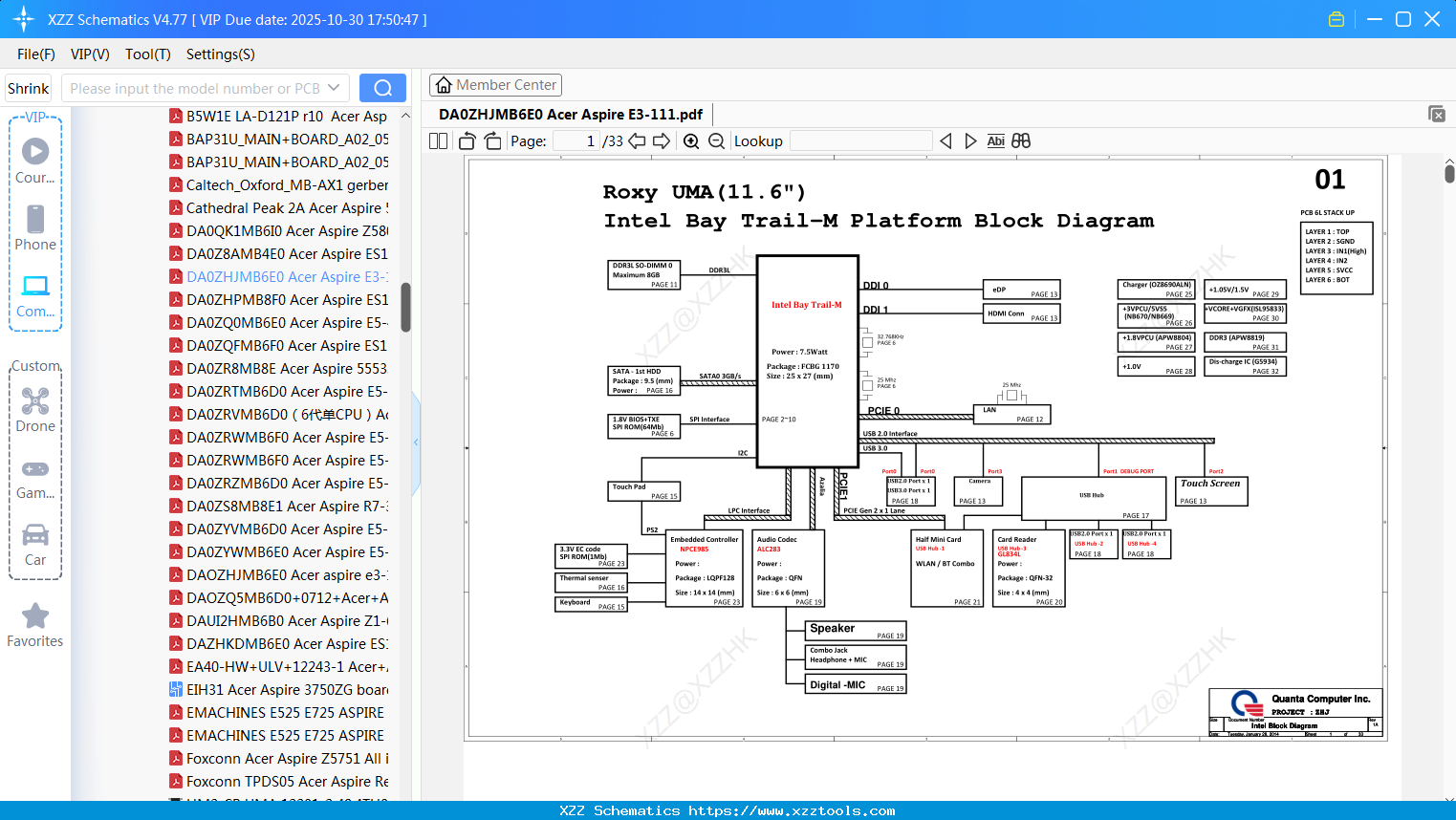Open the Car category
1456x820 pixels.
tap(35, 544)
